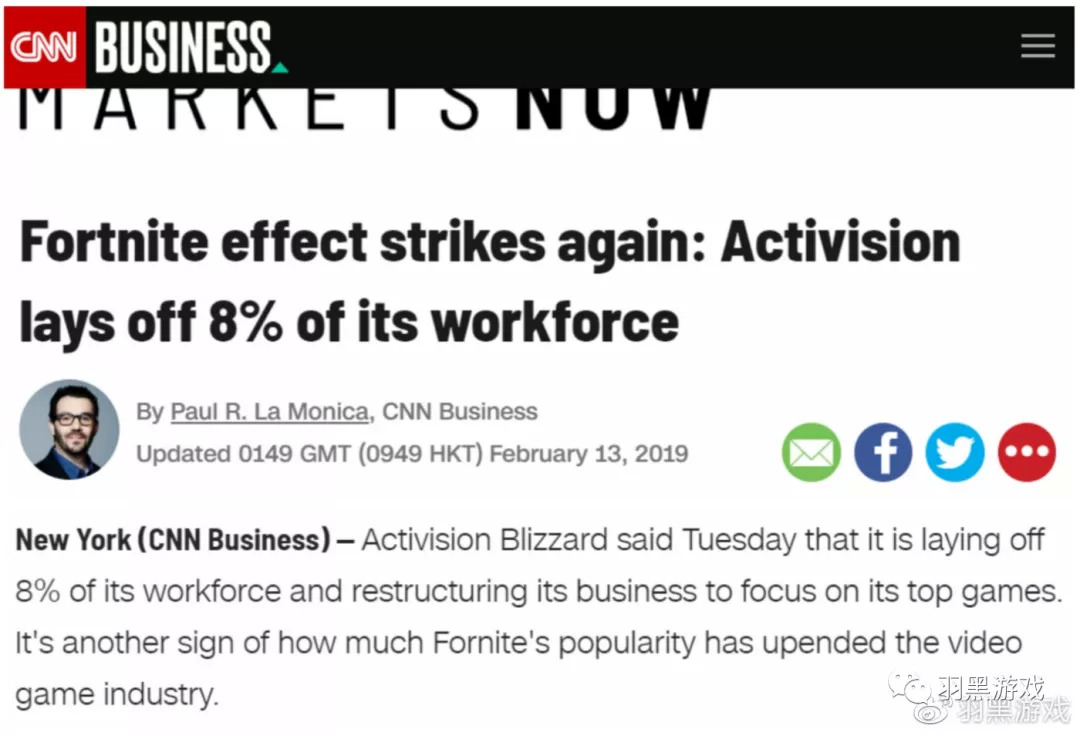The height and width of the screenshot is (736, 1080).
Task: Click the author's profile photo
Action: (69, 429)
